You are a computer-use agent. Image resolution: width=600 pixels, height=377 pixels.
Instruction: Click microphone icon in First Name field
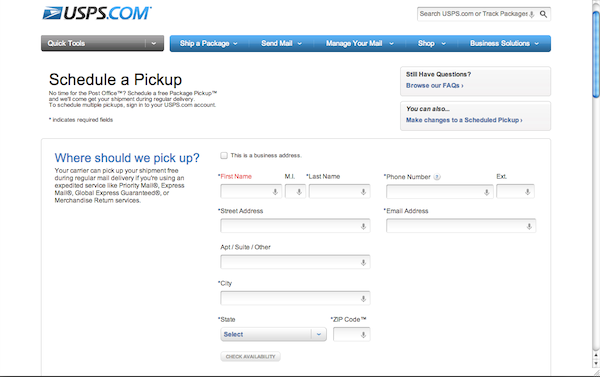coord(275,192)
